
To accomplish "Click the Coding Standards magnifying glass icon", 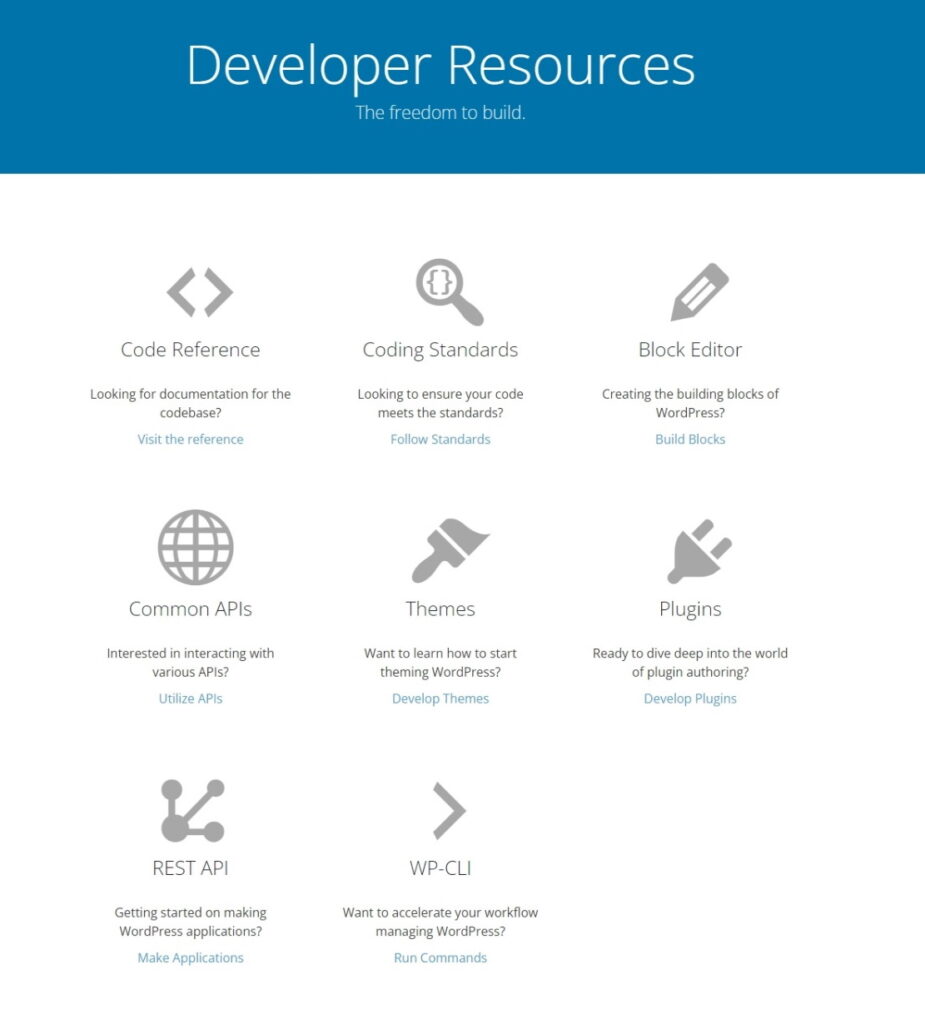I will (446, 290).
